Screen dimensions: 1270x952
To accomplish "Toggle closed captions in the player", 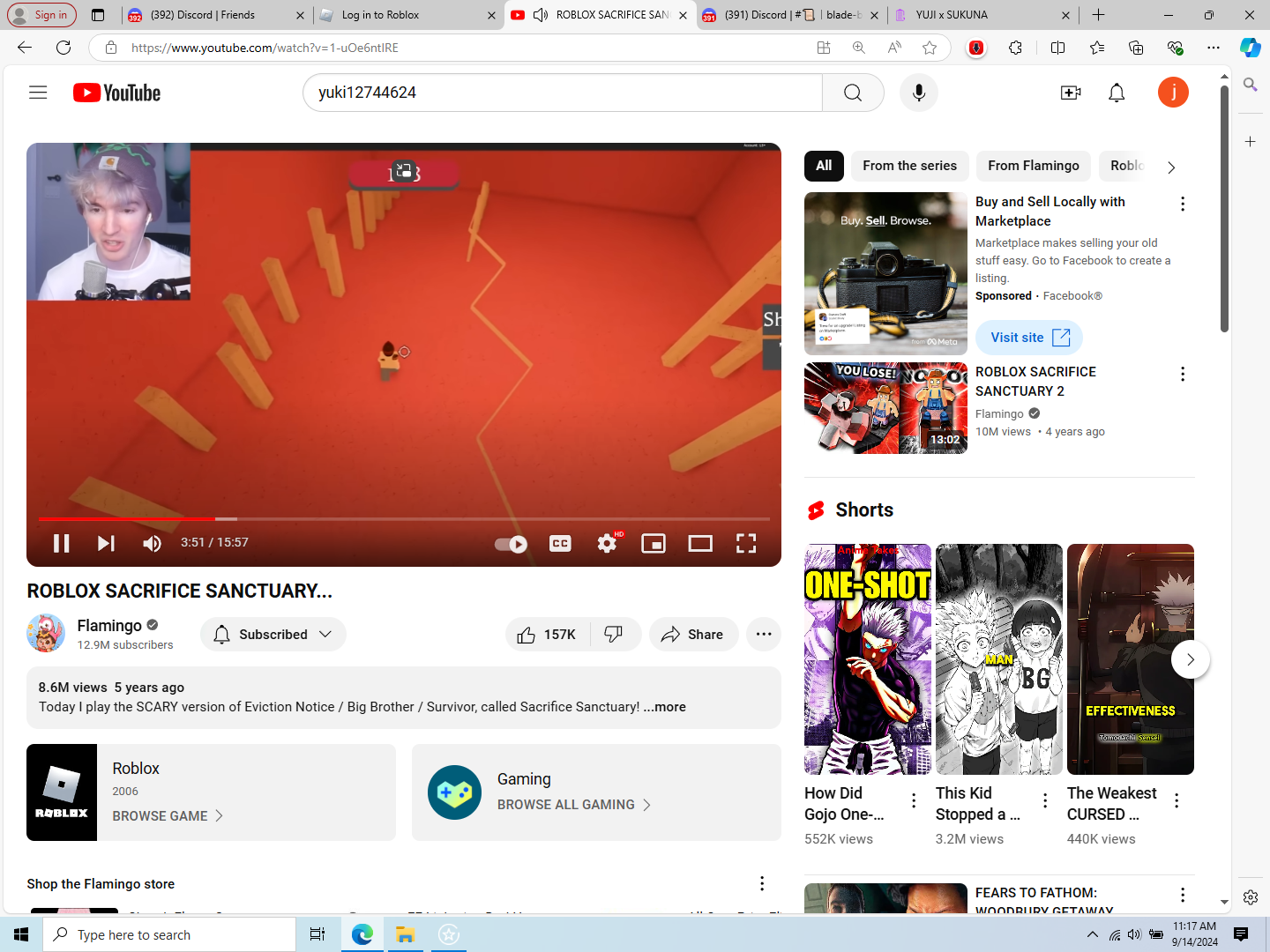I will (560, 544).
